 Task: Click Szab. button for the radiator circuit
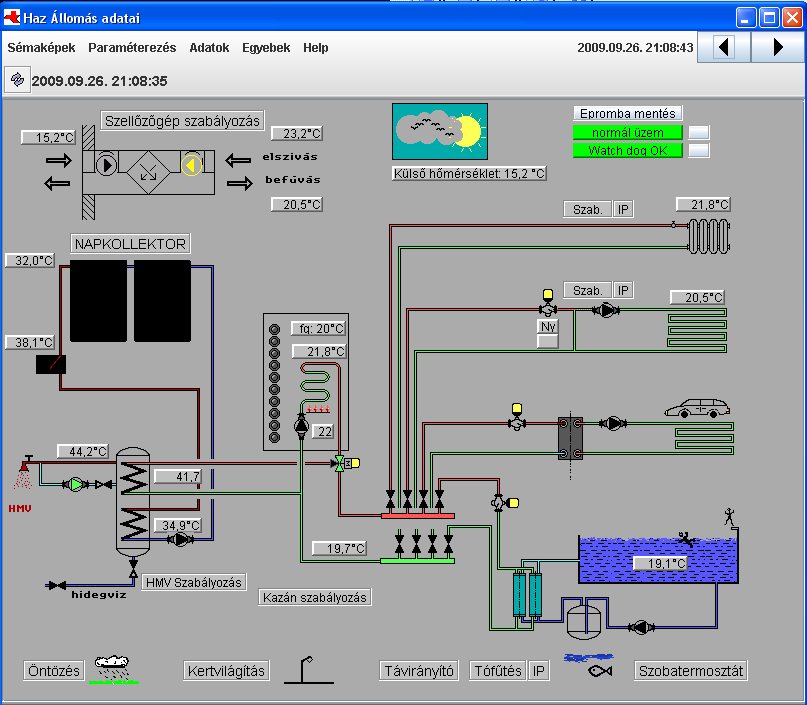click(587, 209)
